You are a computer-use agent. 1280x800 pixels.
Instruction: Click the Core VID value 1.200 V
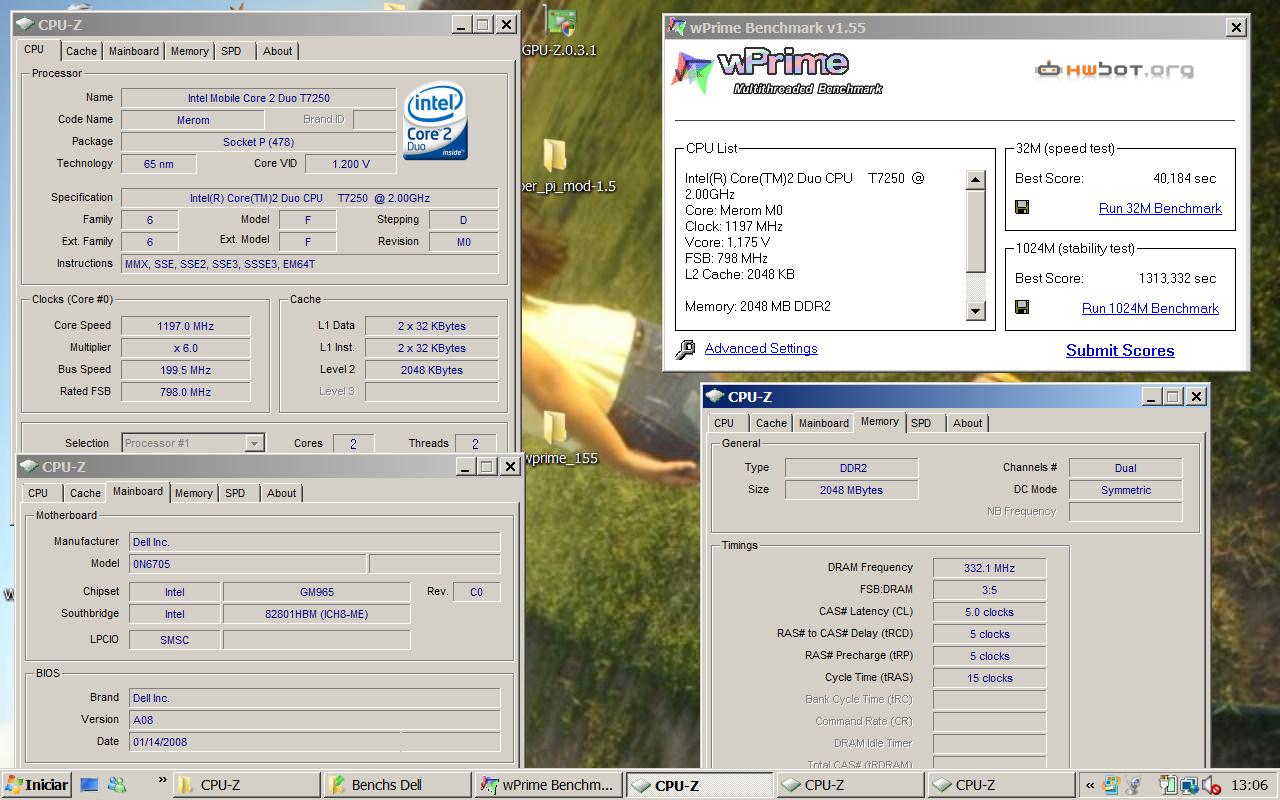pyautogui.click(x=351, y=164)
